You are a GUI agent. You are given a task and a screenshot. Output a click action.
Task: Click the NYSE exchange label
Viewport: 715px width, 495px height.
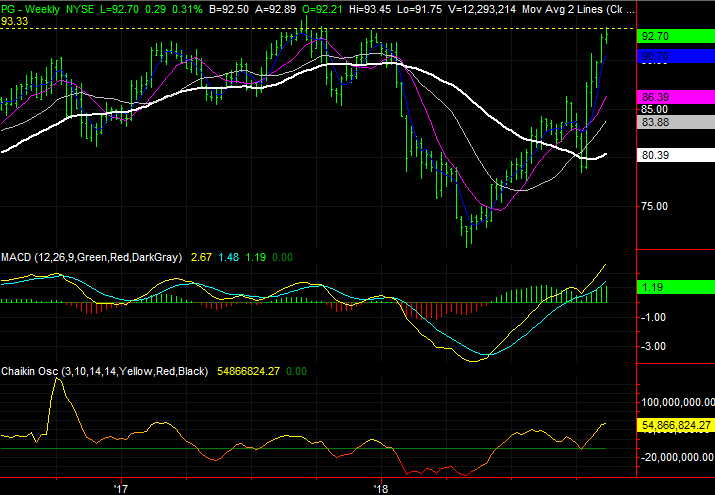[81, 9]
